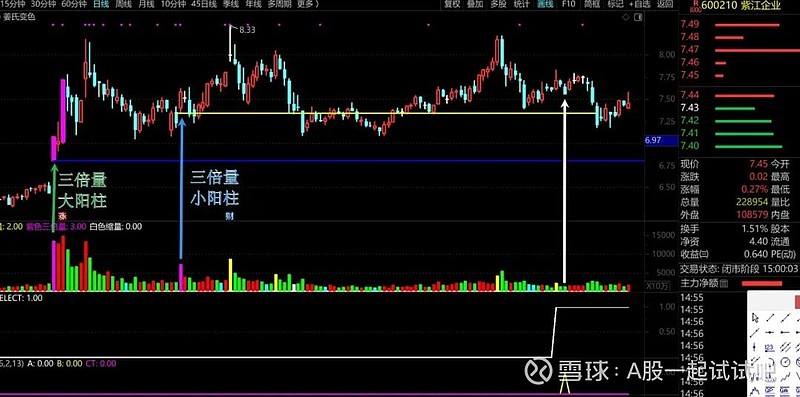This screenshot has height=397, width=800.
Task: Click the 外盘 108579 value
Action: click(752, 215)
